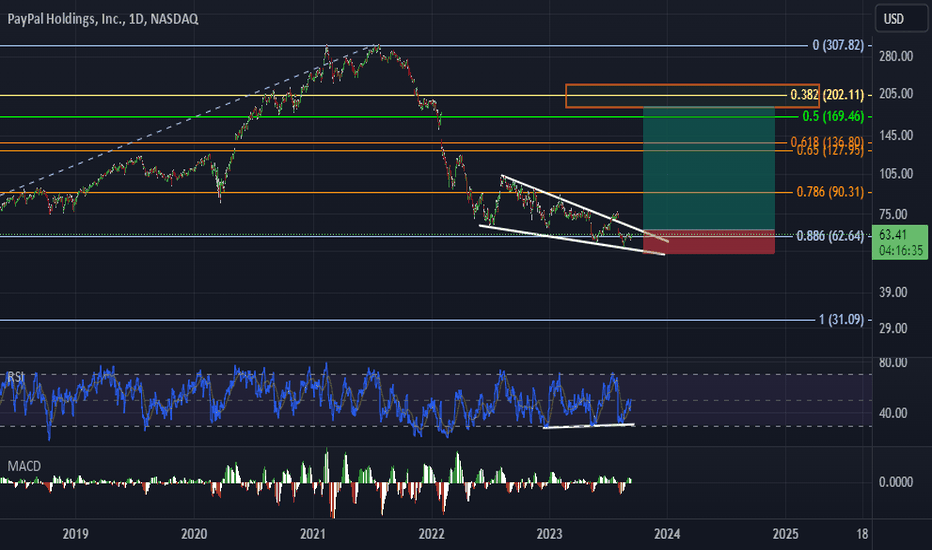This screenshot has width=932, height=550.
Task: Select the 0.5 (169.46) Fibonacci label
Action: pyautogui.click(x=833, y=116)
